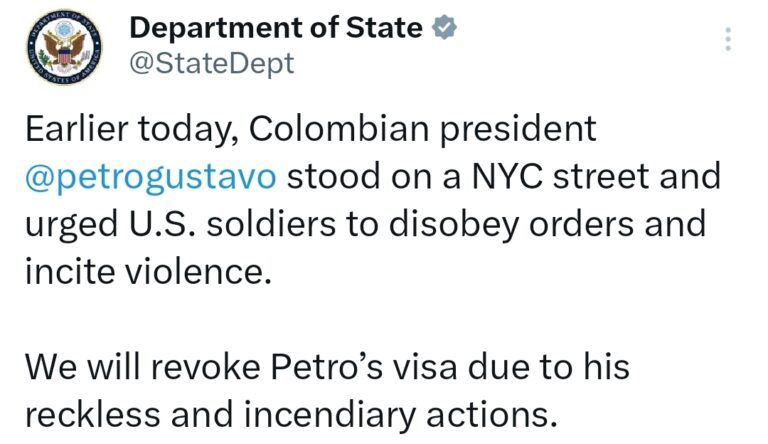Click the 'reckless and incendiary actions.' line
768x444 pixels.
coord(291,416)
